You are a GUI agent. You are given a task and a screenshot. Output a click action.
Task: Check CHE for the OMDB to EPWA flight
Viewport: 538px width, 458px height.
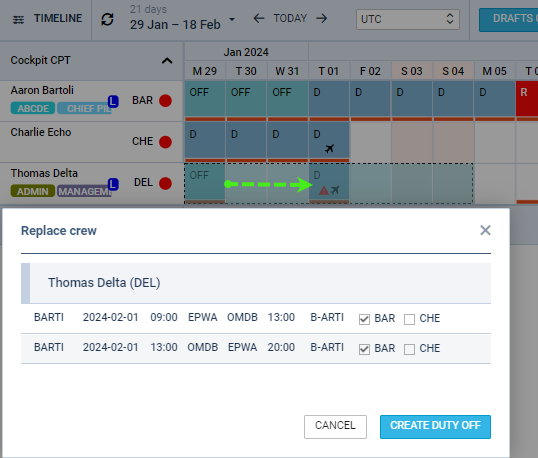tap(409, 350)
